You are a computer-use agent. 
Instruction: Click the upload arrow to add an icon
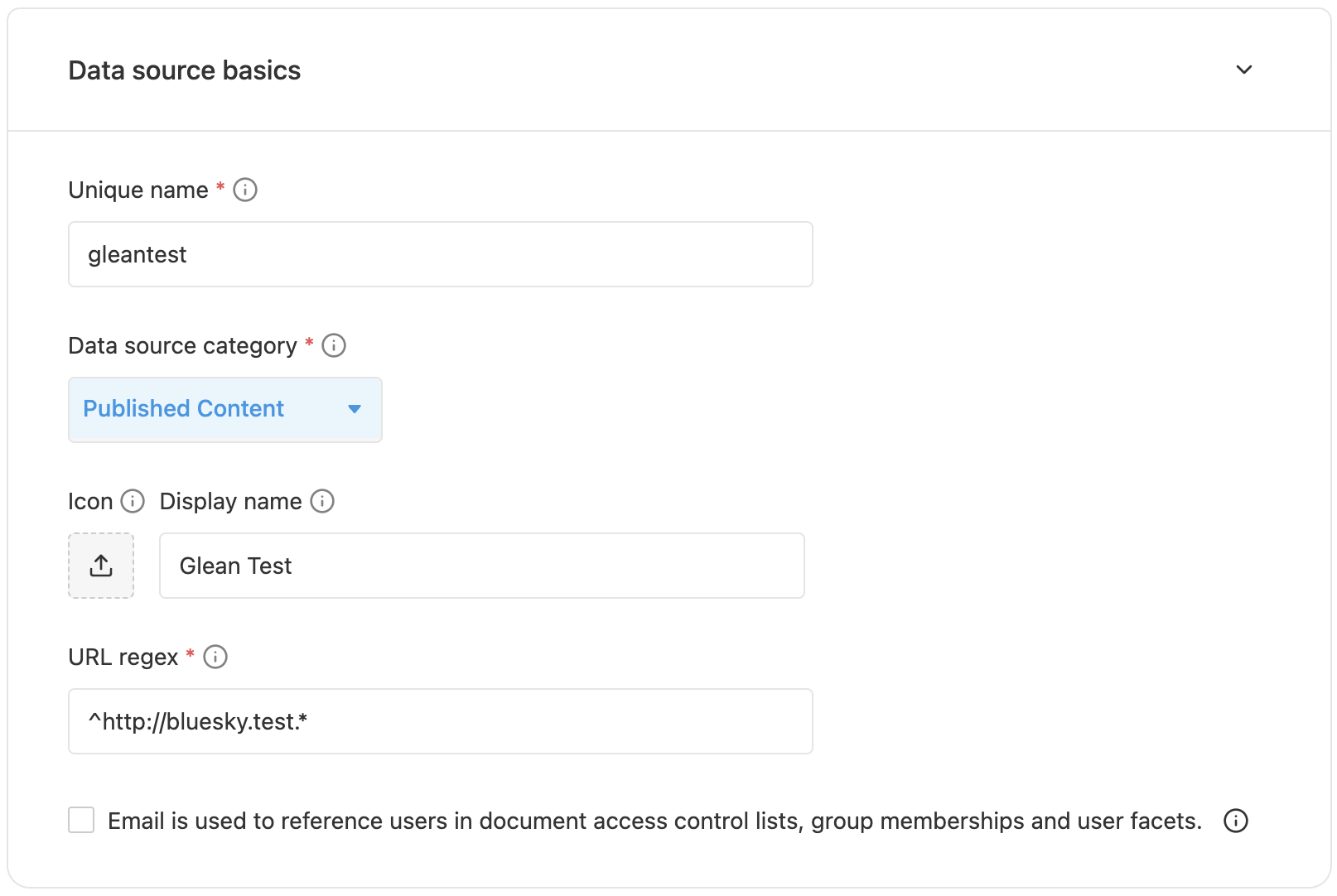[100, 566]
